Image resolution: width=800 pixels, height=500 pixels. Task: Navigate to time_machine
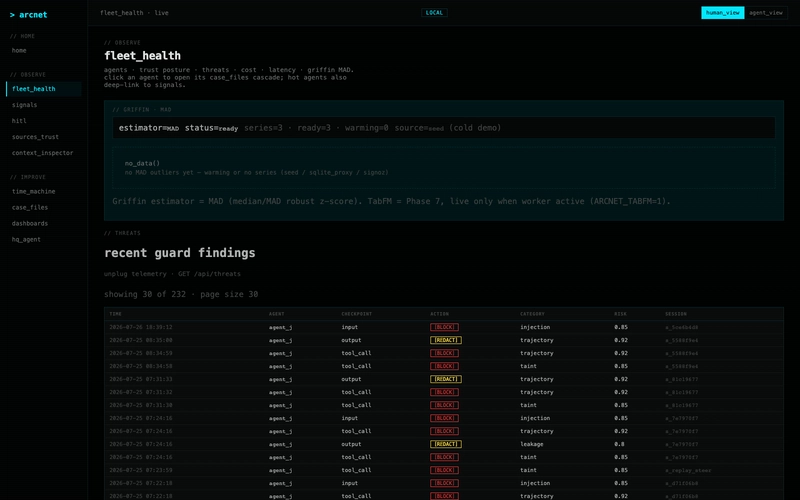[34, 191]
